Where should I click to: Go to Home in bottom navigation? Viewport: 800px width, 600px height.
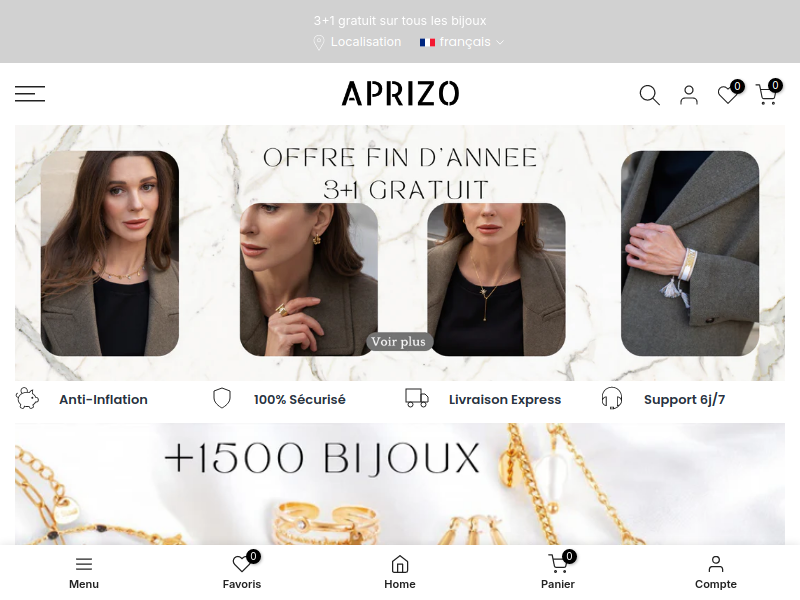point(400,572)
